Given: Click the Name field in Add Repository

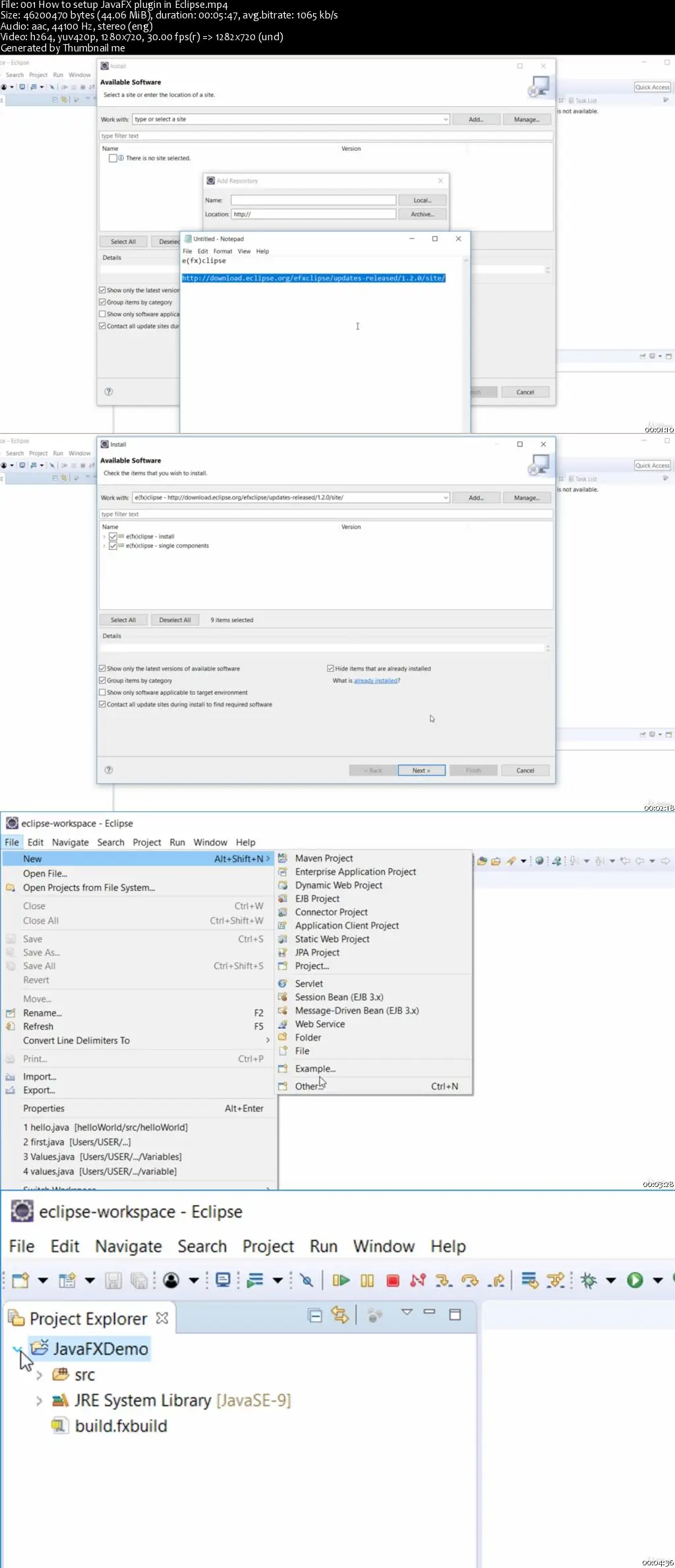Looking at the screenshot, I should 313,200.
